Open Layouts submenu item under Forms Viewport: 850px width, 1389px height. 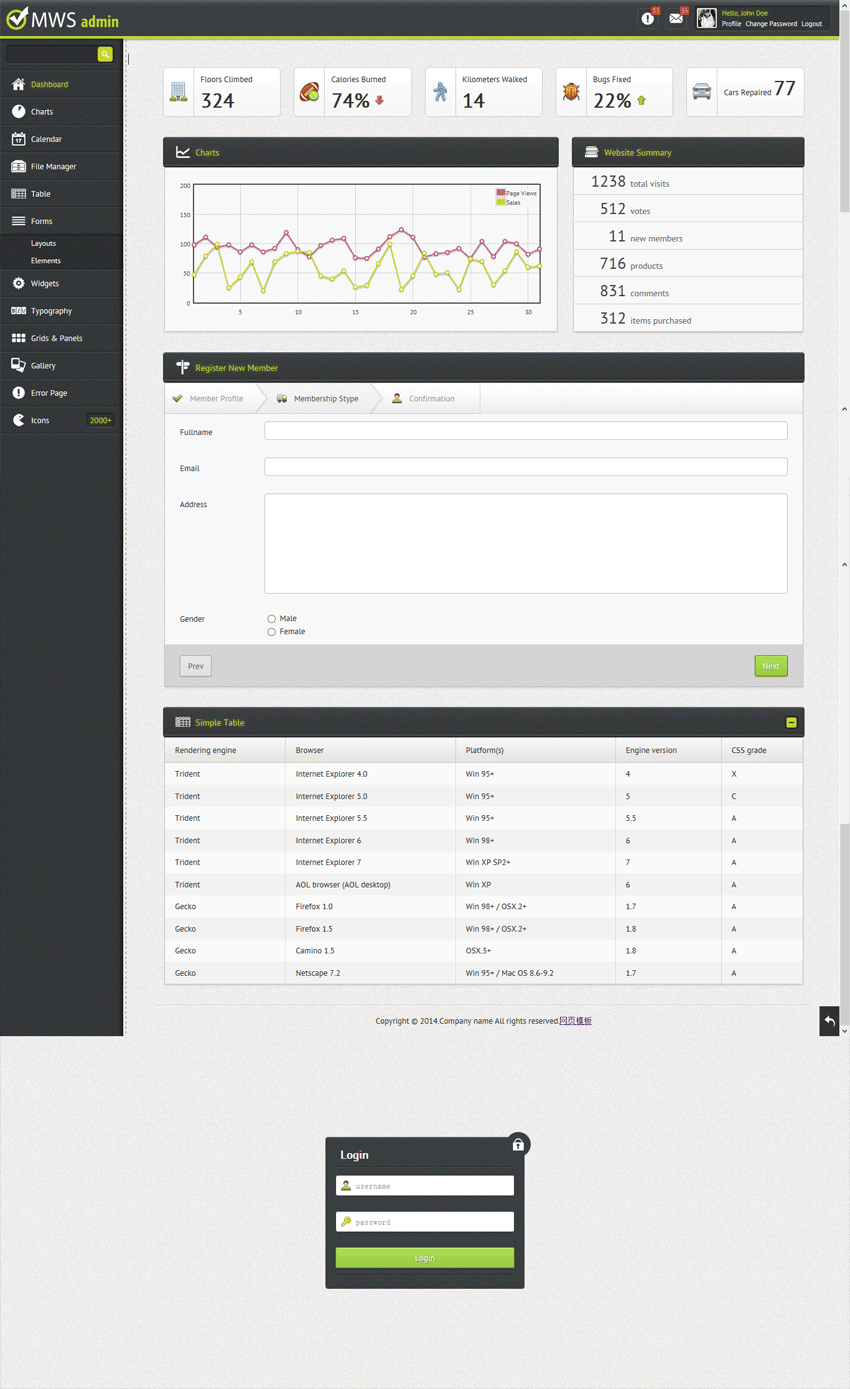(x=43, y=243)
